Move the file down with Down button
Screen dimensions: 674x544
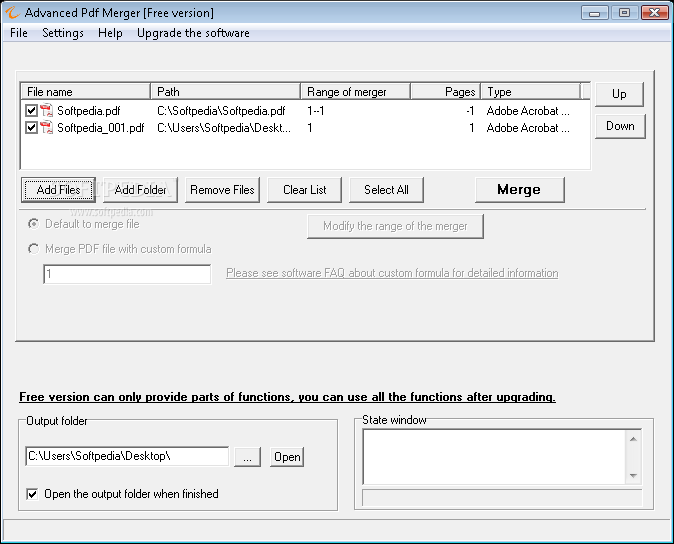tap(620, 126)
